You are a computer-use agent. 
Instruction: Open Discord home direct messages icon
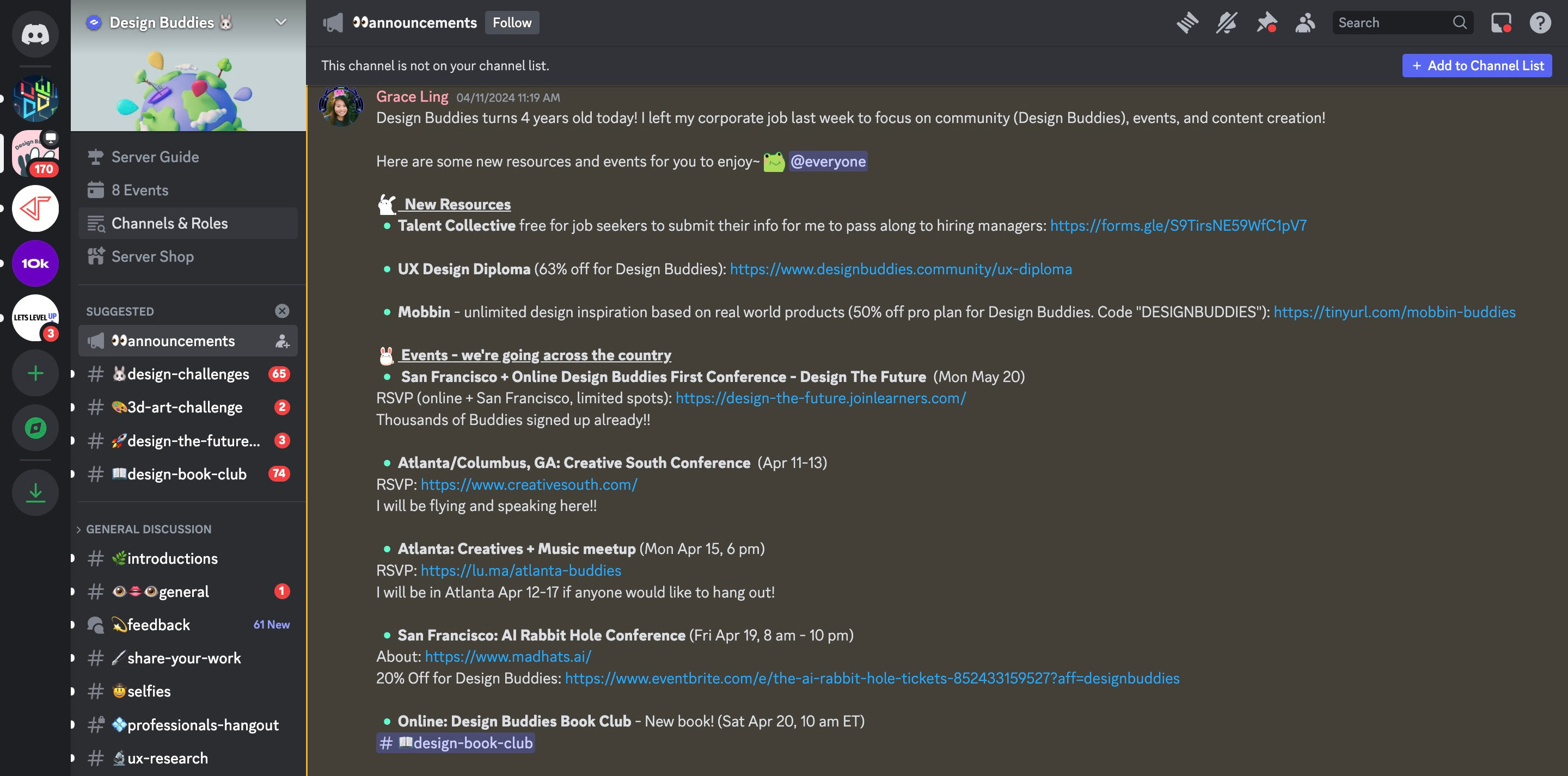point(35,34)
